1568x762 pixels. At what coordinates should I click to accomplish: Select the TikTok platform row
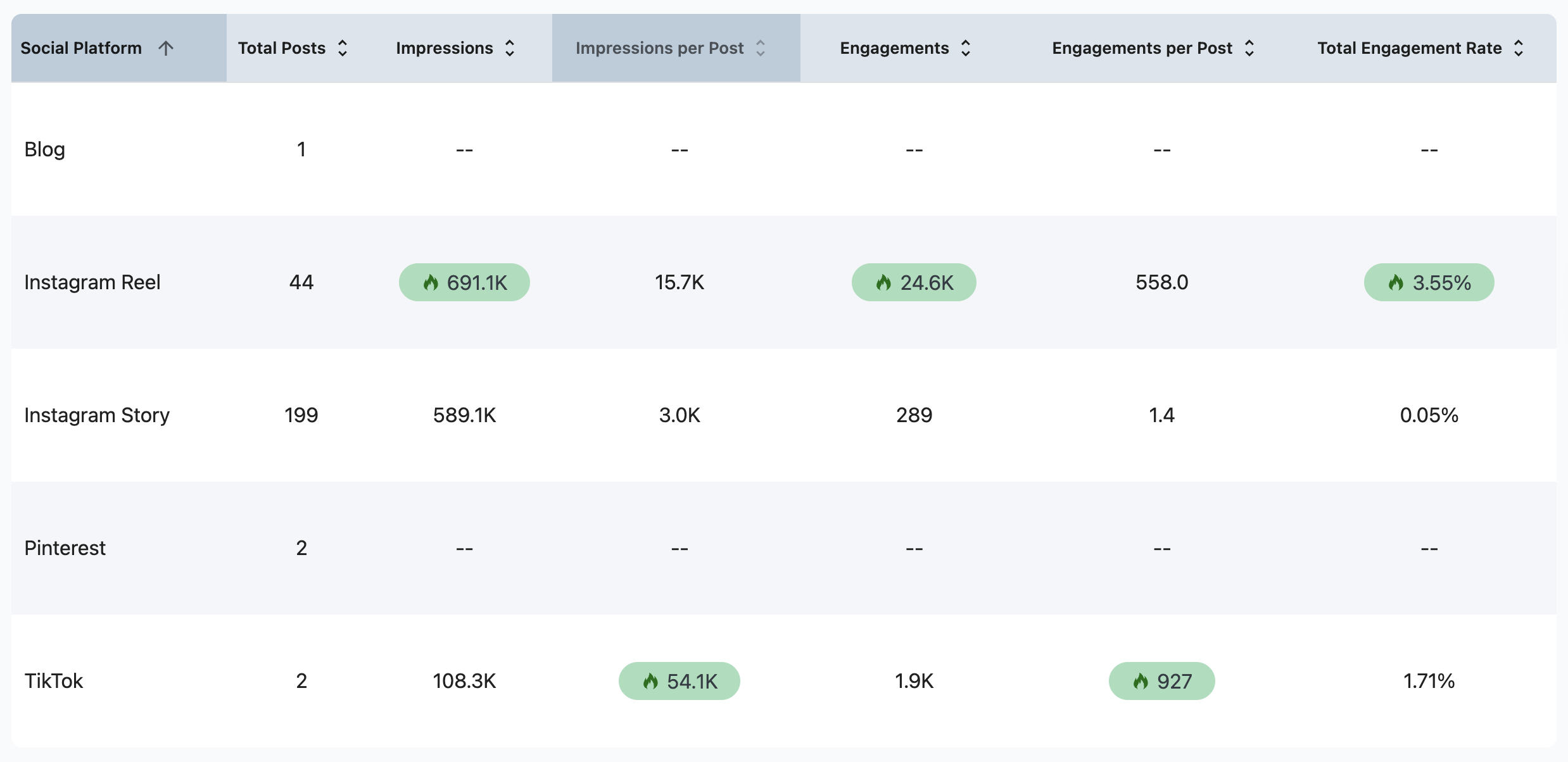pos(54,681)
